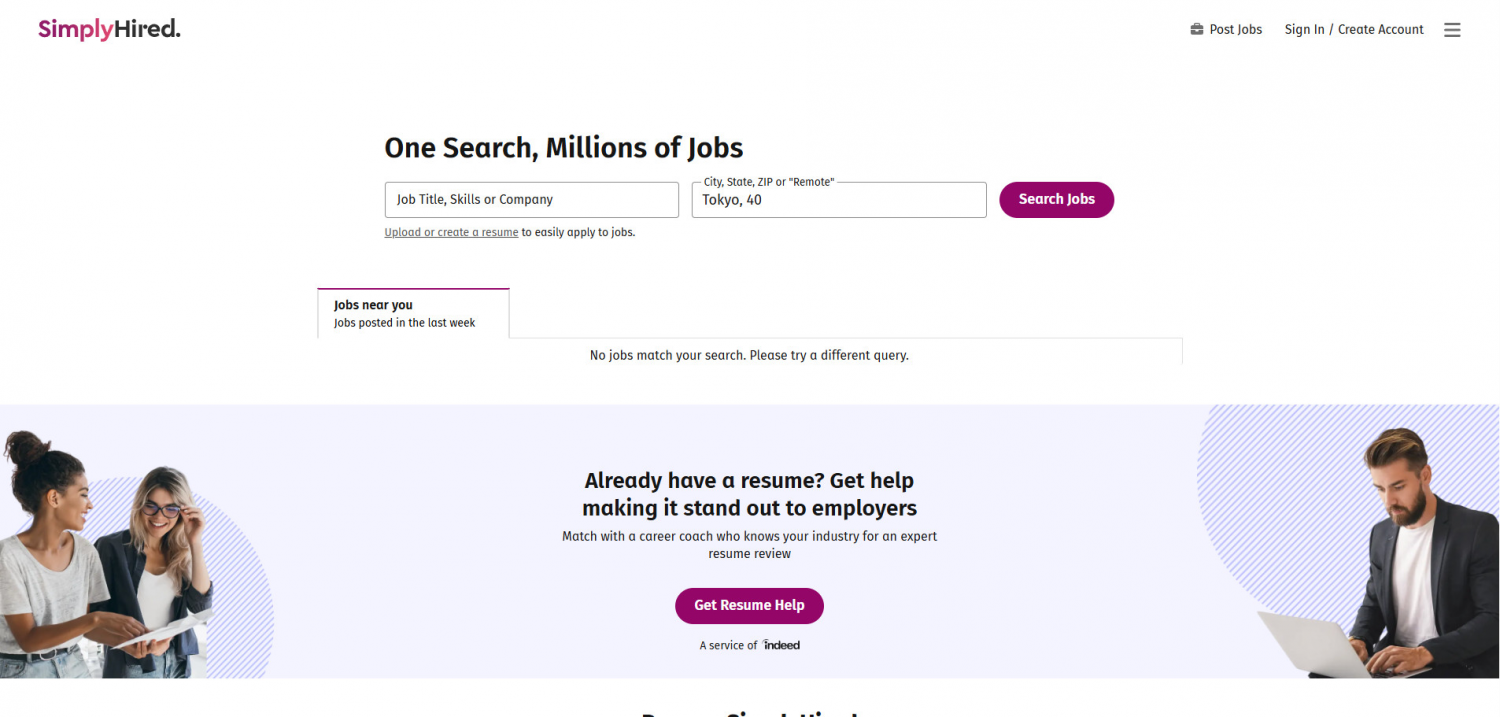Click the briefcase icon beside Post Jobs

coord(1197,29)
